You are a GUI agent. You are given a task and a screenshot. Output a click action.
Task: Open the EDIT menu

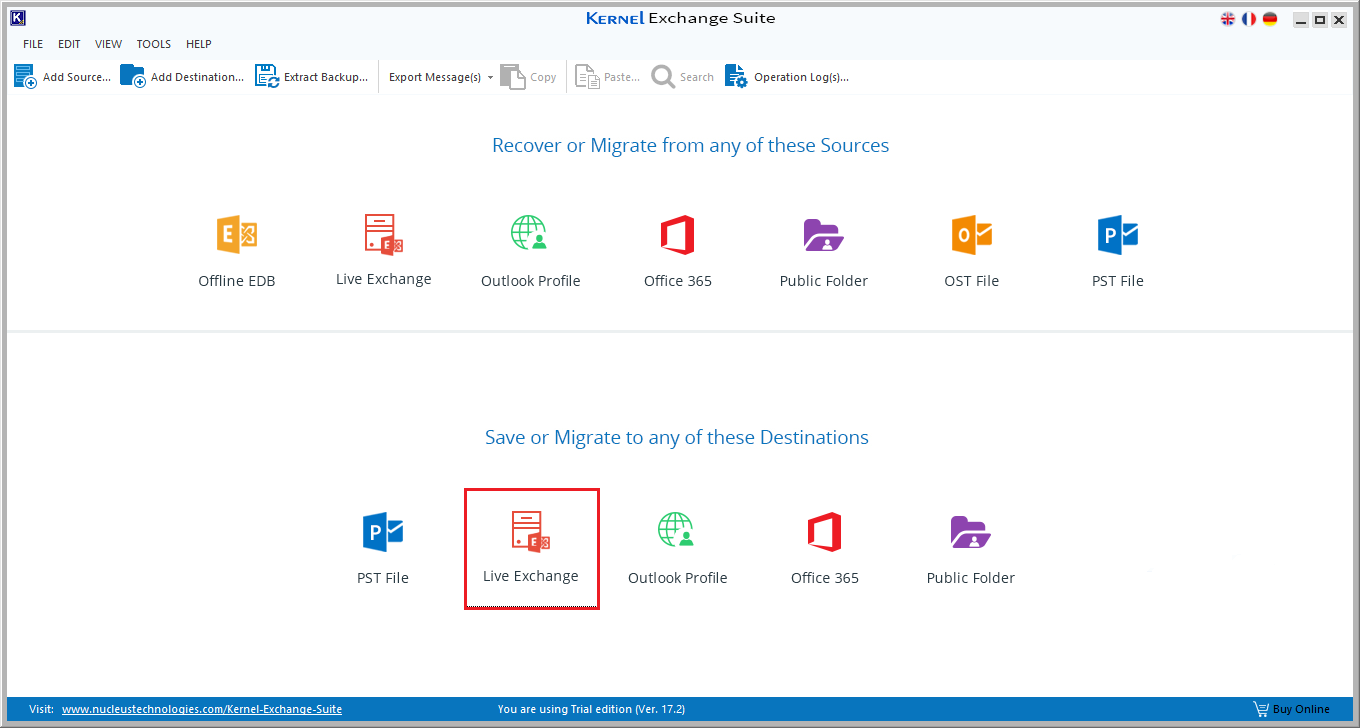click(69, 44)
